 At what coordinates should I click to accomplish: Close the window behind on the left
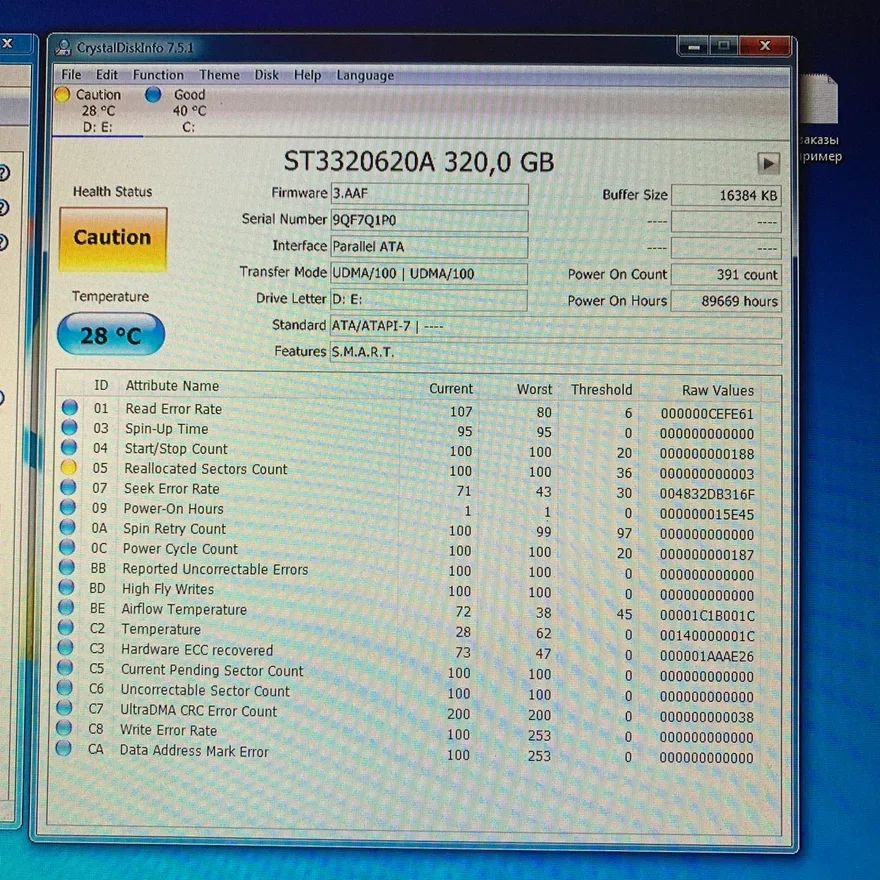8,43
